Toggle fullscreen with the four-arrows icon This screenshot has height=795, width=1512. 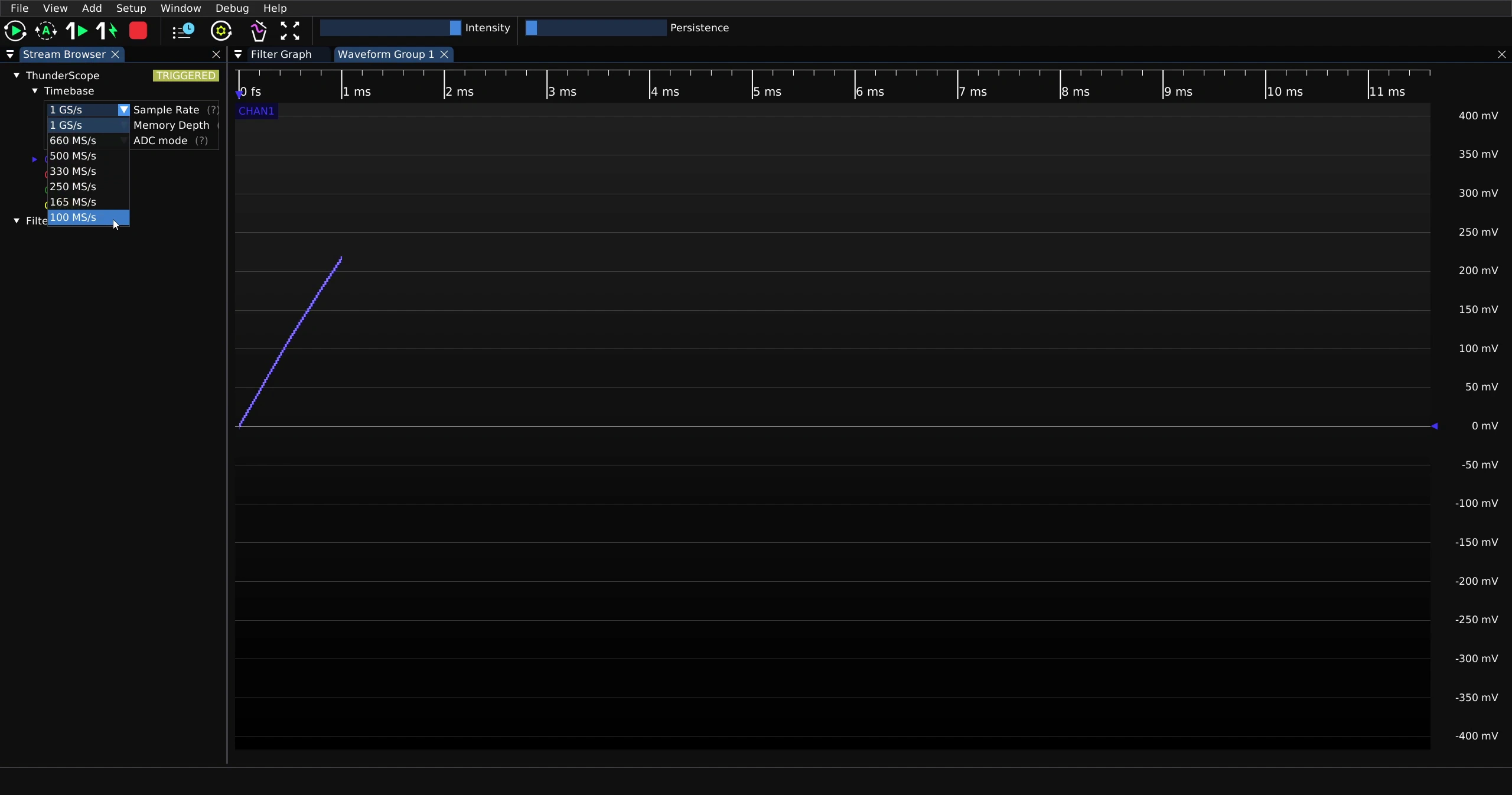[x=290, y=31]
